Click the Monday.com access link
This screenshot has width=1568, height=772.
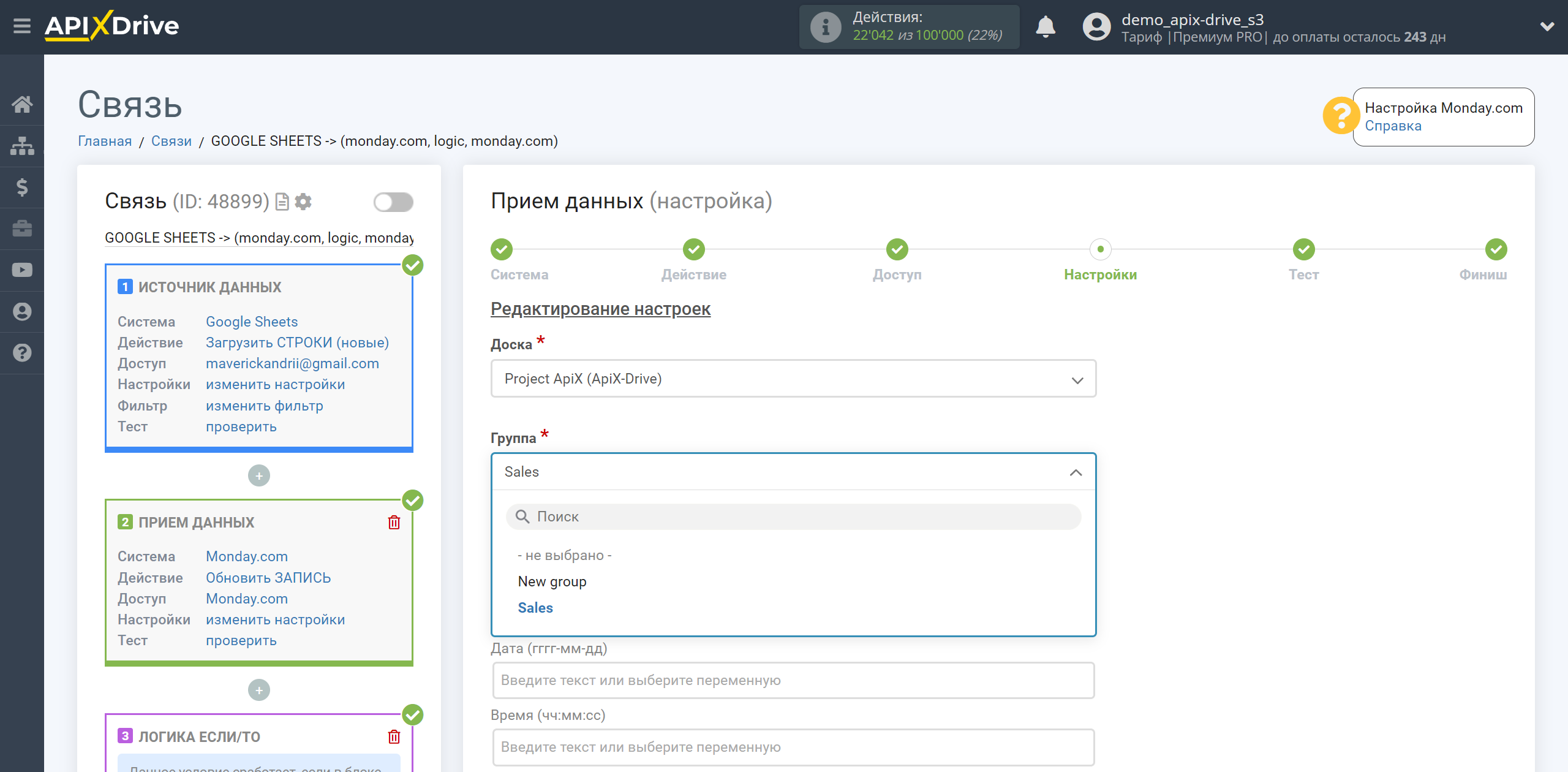tap(247, 599)
